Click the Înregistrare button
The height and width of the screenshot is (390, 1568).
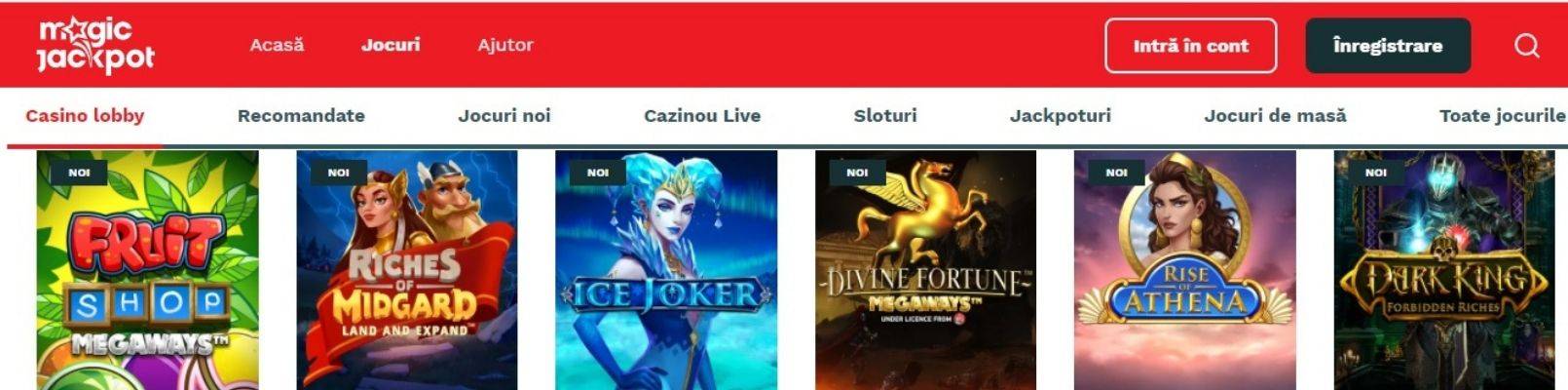click(x=1388, y=46)
